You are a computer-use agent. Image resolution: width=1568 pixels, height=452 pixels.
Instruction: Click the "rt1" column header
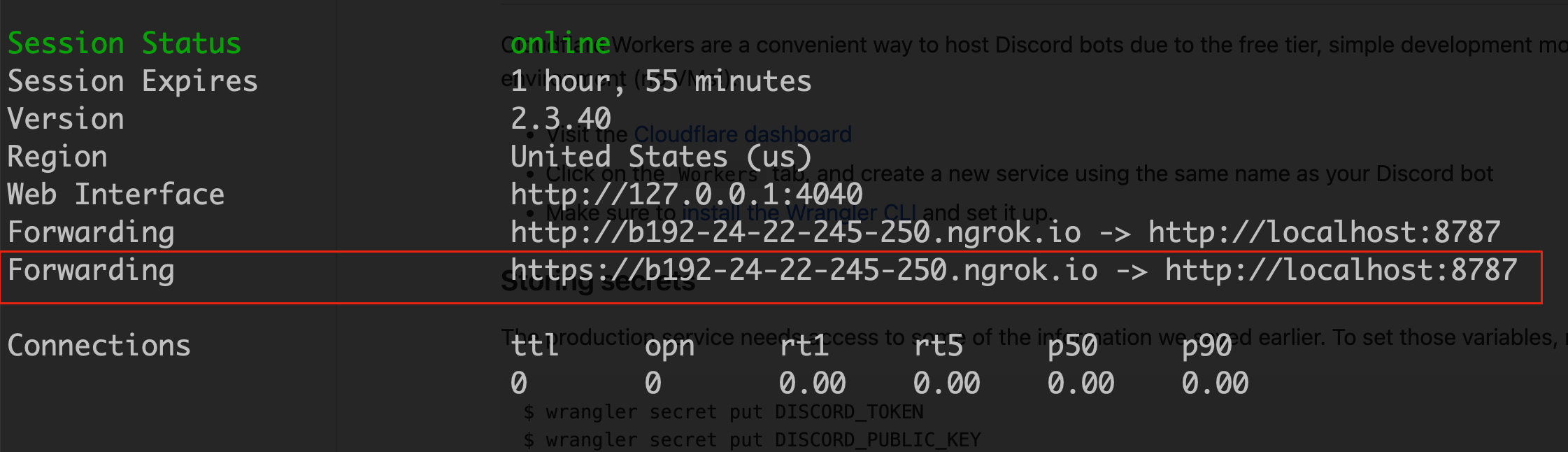point(804,346)
